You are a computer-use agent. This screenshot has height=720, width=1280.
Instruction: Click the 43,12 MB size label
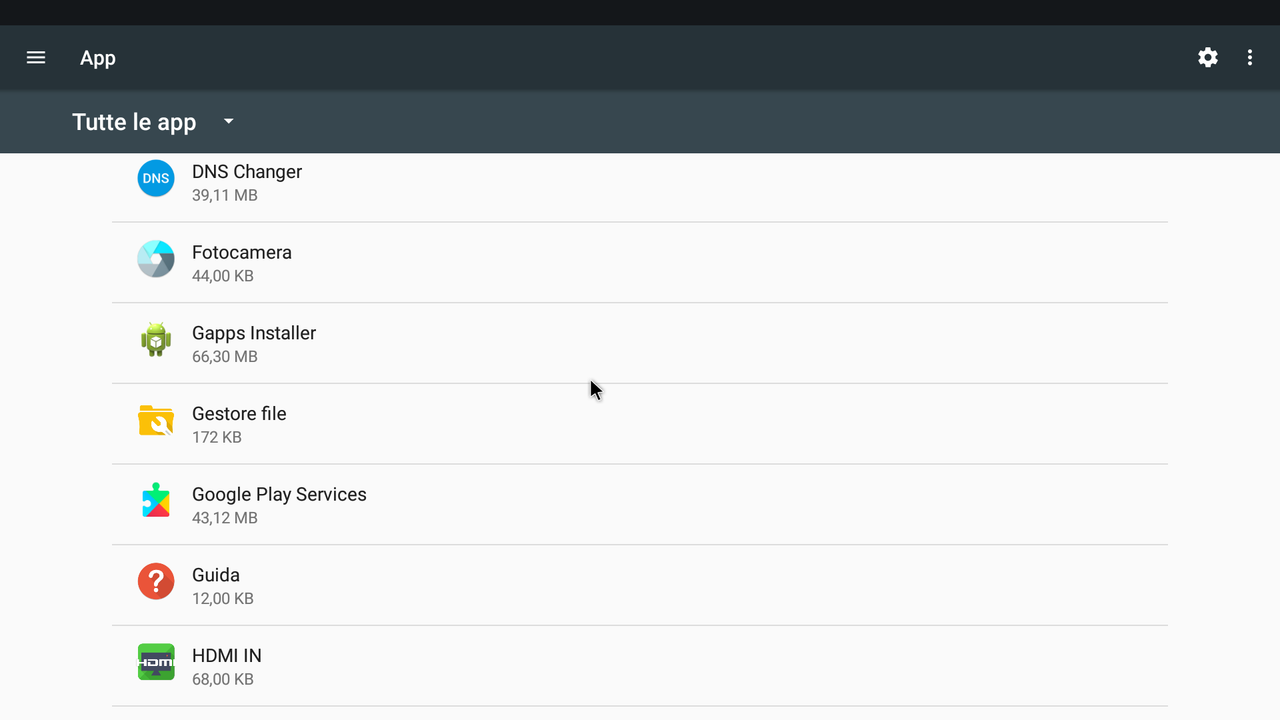225,518
